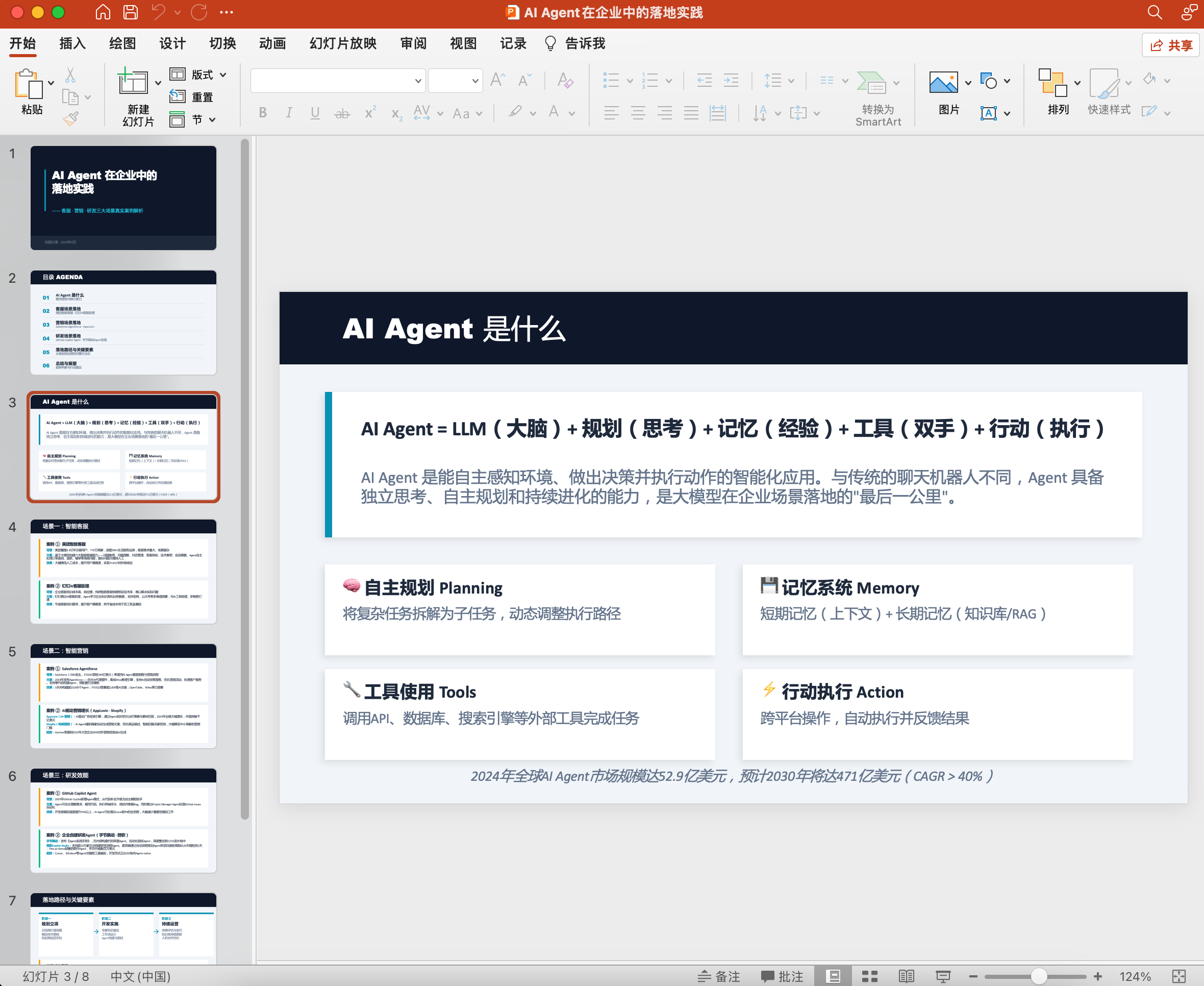Toggle italic formatting

(x=289, y=112)
